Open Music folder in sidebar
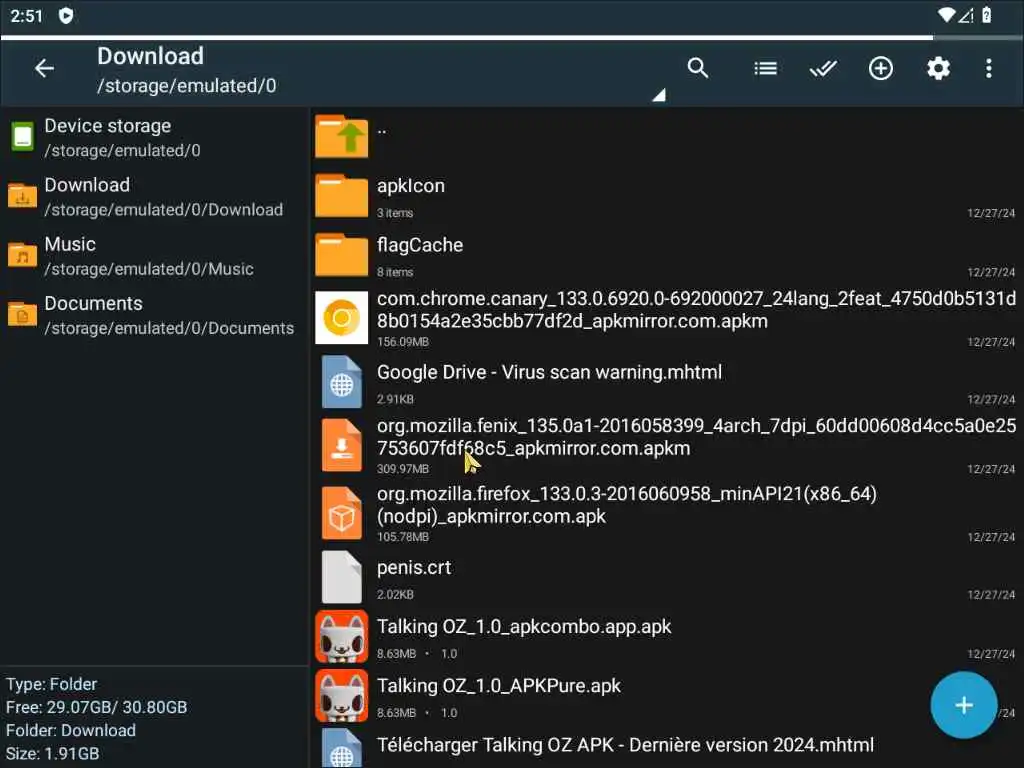This screenshot has width=1024, height=768. pyautogui.click(x=154, y=256)
